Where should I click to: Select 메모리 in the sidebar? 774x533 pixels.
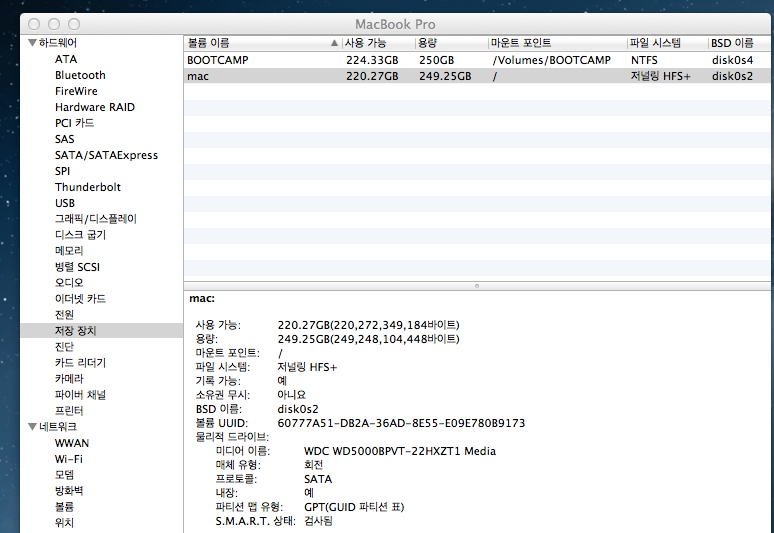click(x=69, y=251)
